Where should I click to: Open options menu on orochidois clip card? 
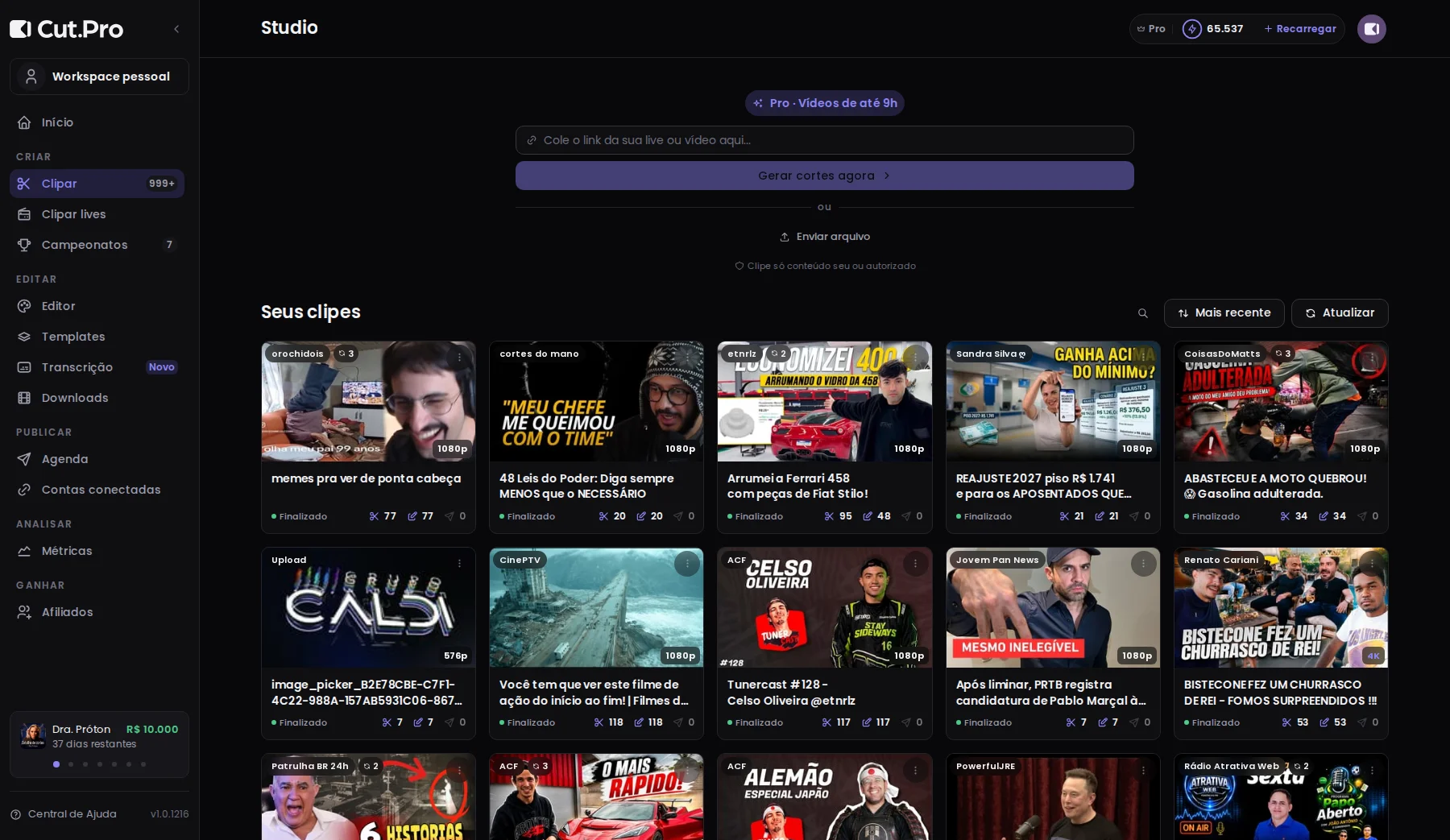459,358
